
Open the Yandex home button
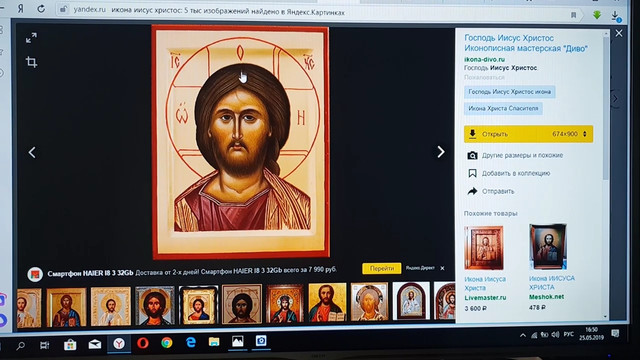[x=20, y=9]
